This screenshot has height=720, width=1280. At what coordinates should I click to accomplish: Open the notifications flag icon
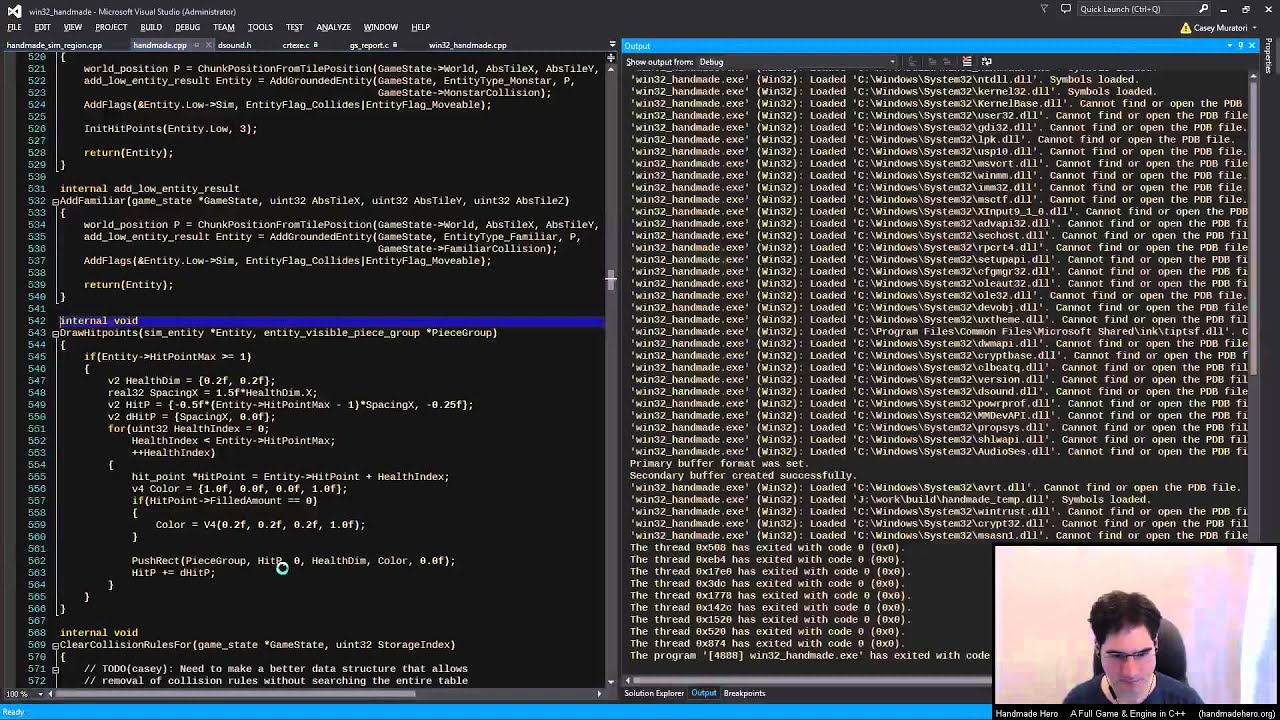pos(1044,9)
